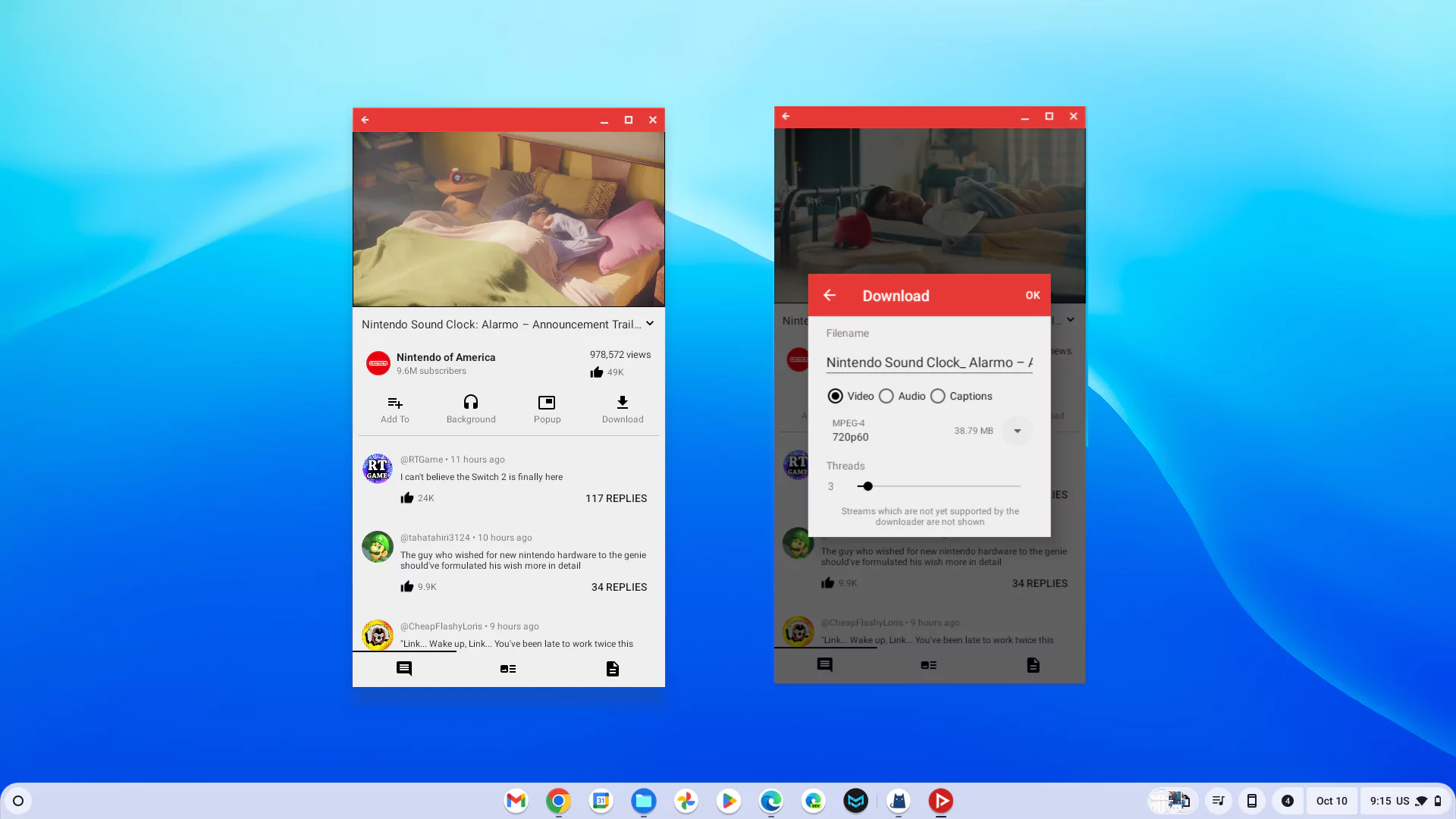Like video using thumbs-up beside 49K

[x=597, y=372]
